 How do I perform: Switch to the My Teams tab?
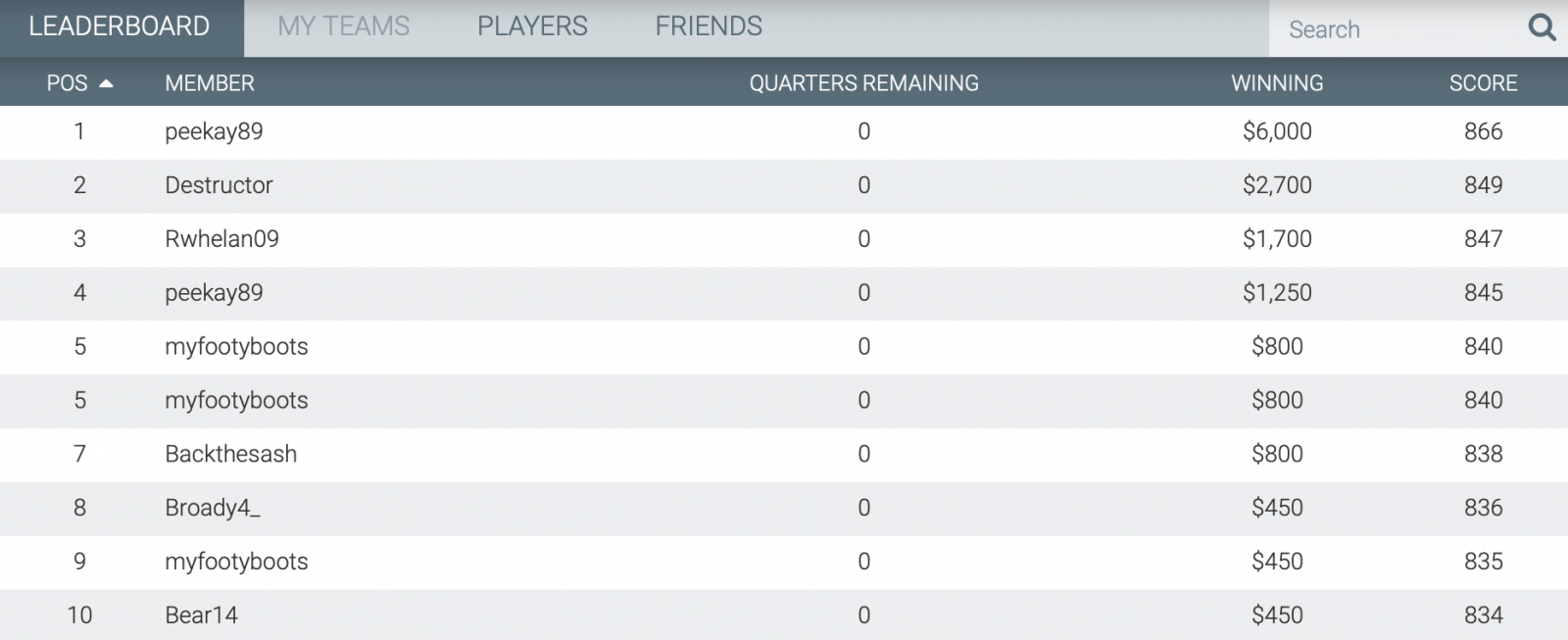click(x=343, y=26)
